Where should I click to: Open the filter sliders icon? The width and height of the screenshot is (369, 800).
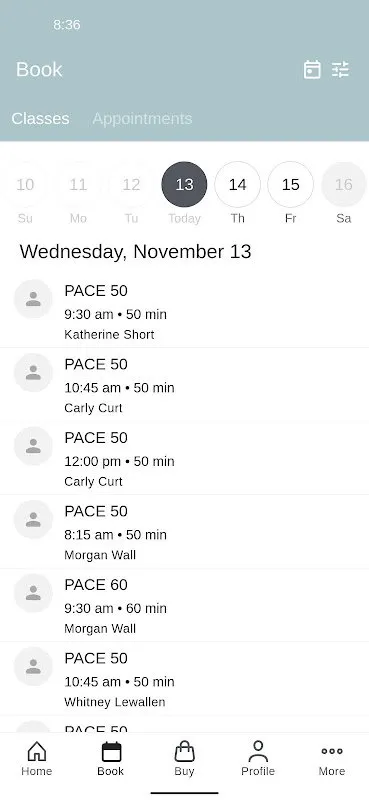(340, 69)
